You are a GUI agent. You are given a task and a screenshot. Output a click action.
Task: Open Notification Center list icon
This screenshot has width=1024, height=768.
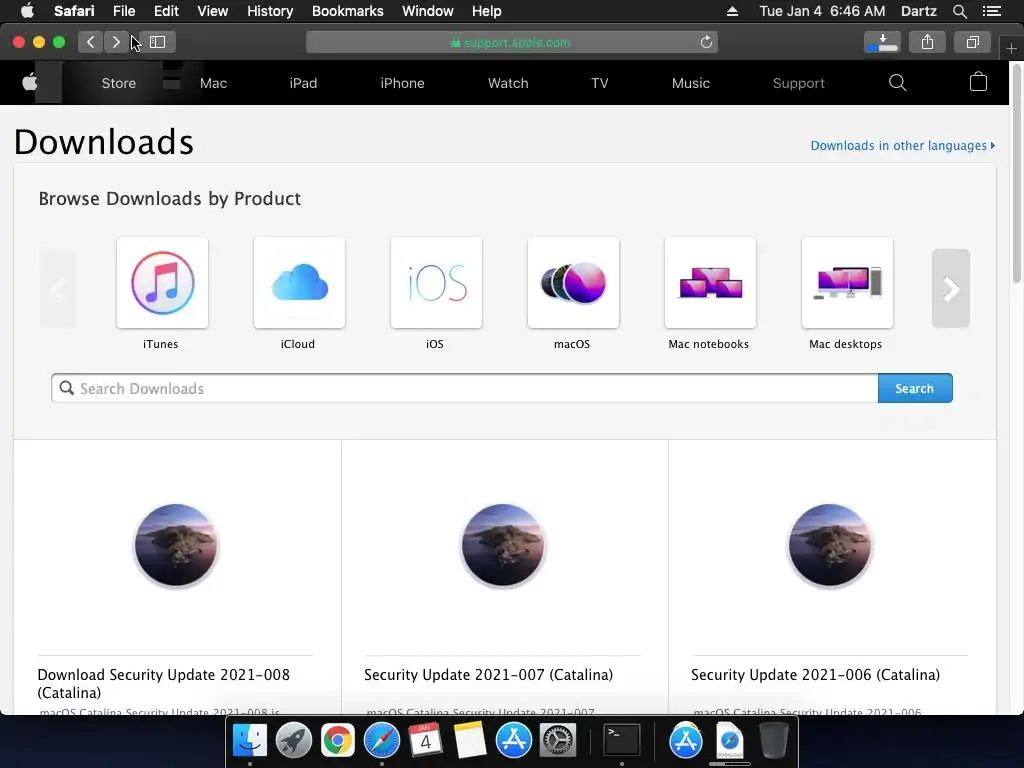pos(992,11)
